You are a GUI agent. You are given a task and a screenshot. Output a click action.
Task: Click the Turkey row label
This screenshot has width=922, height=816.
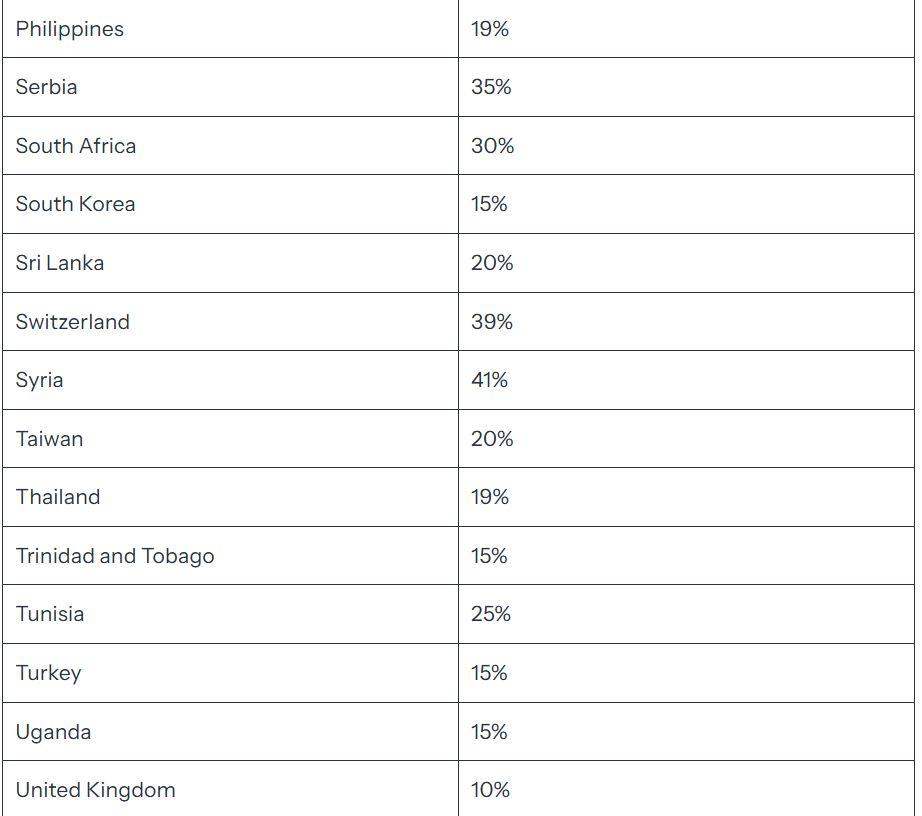pos(48,673)
